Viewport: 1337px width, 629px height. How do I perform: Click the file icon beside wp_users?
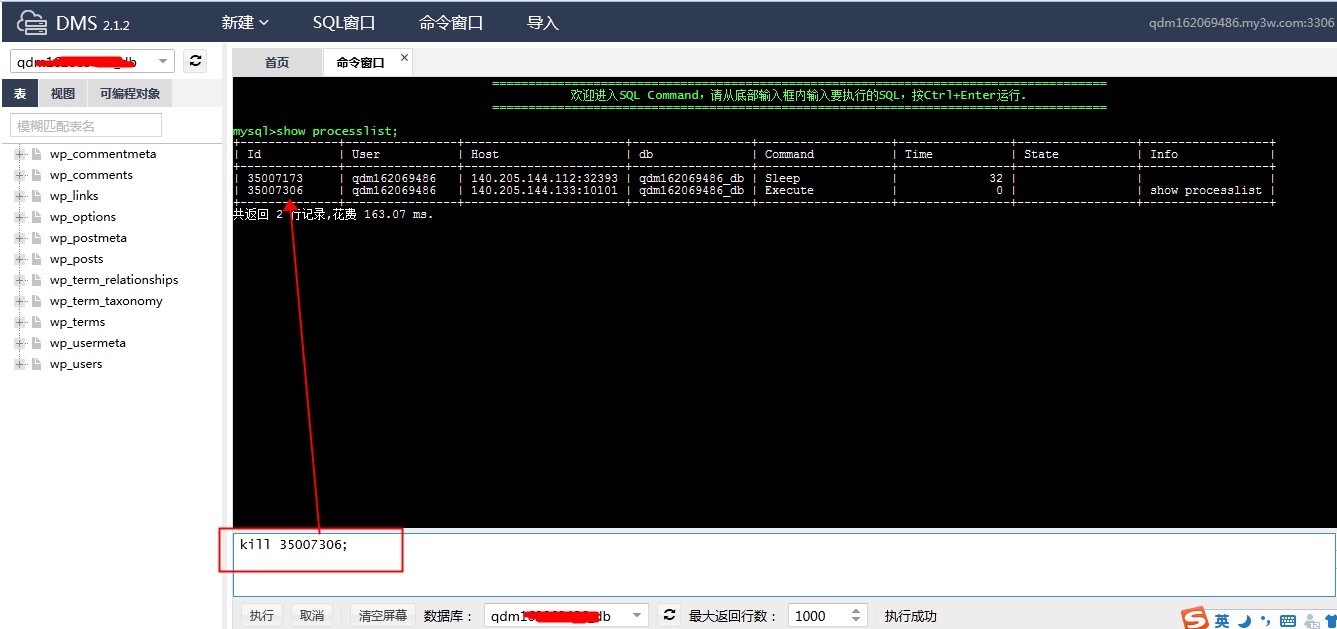pos(36,364)
